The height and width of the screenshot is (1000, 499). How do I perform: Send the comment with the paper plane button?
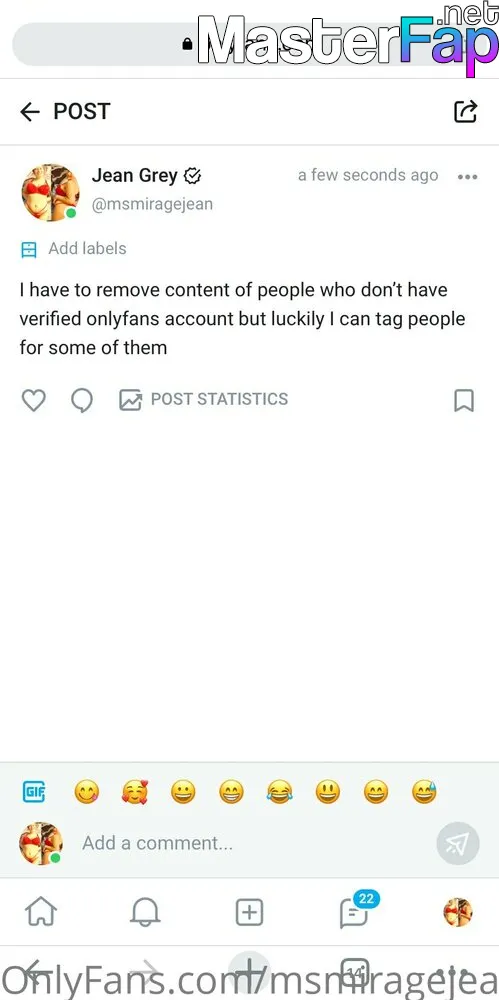click(x=458, y=844)
